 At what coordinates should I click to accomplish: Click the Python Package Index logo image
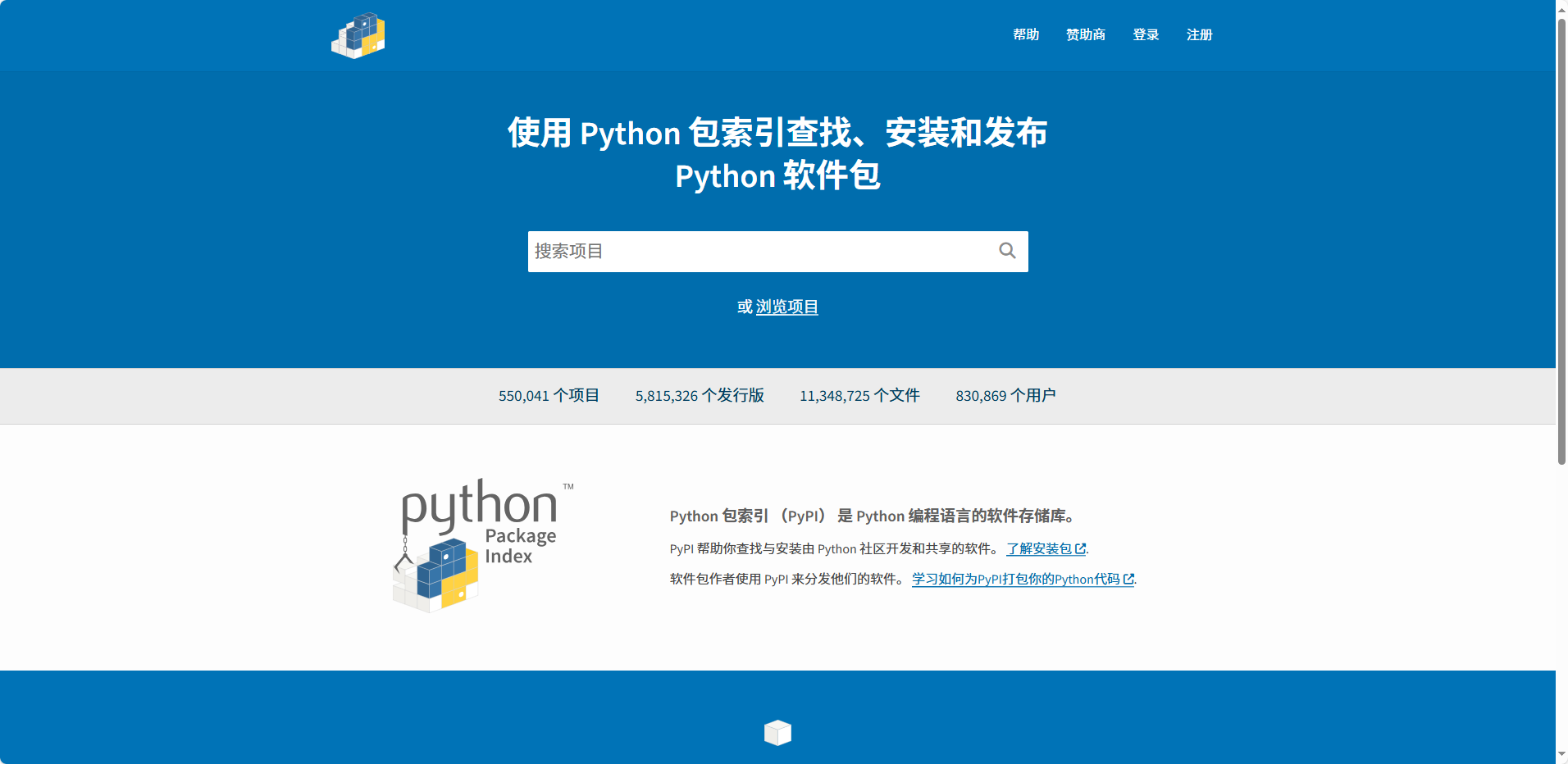[484, 545]
